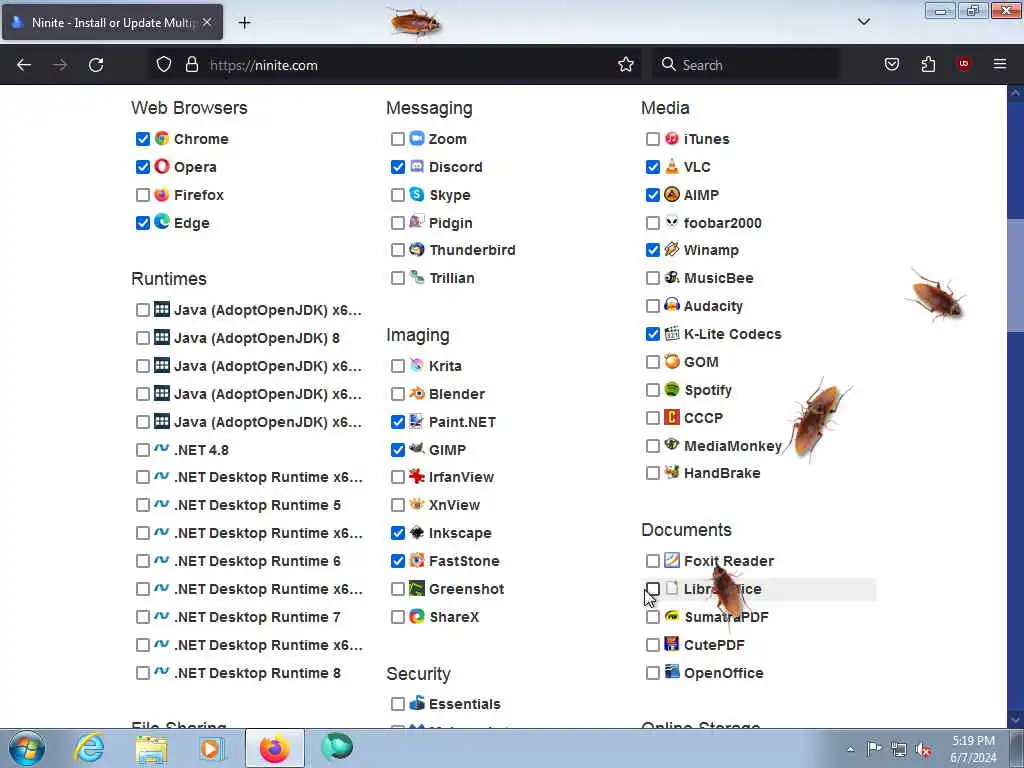This screenshot has height=768, width=1024.
Task: Click the Blender icon
Action: tap(417, 394)
